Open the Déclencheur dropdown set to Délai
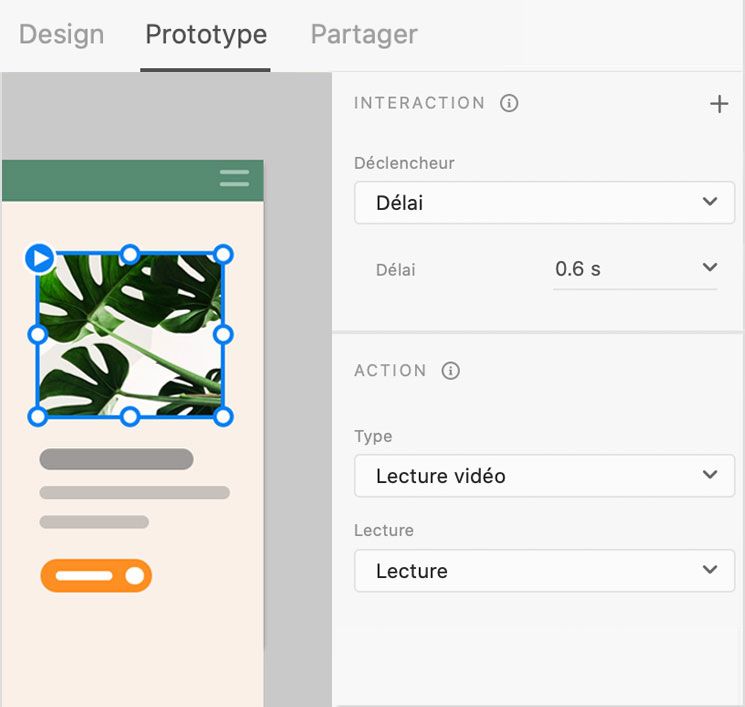The image size is (745, 707). pos(544,202)
